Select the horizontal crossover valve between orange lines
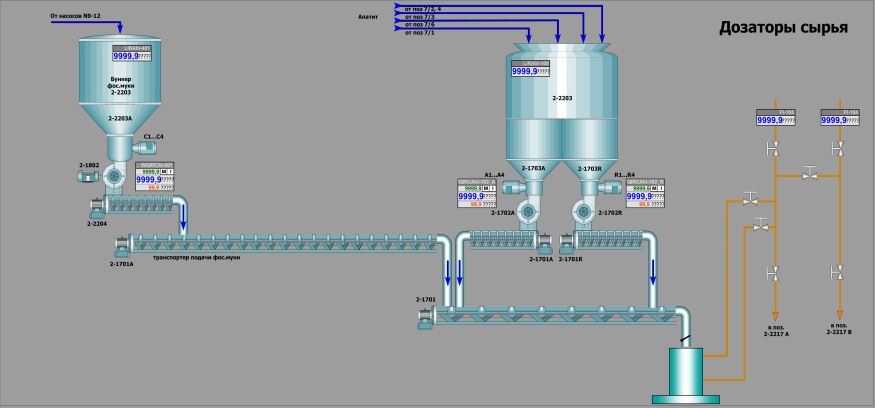This screenshot has width=875, height=408. click(x=810, y=174)
